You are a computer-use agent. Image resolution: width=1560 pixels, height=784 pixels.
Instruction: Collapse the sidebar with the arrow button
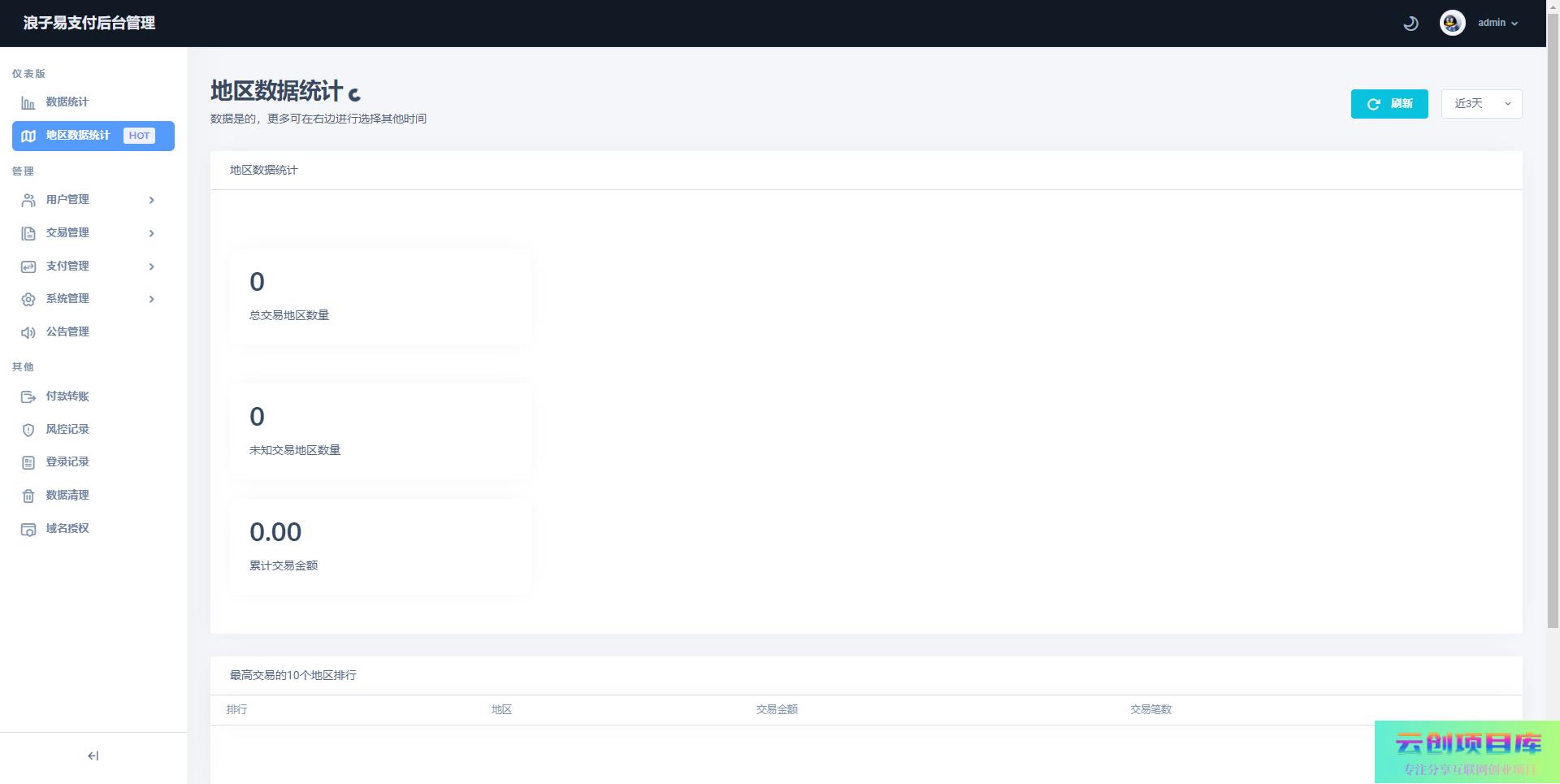(93, 756)
